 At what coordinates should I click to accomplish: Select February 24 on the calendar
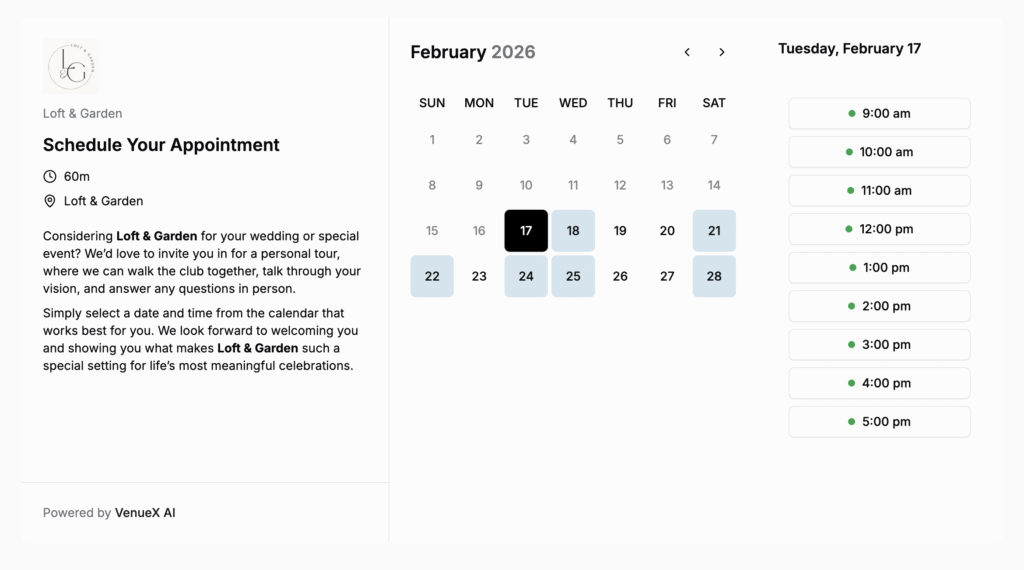tap(526, 277)
